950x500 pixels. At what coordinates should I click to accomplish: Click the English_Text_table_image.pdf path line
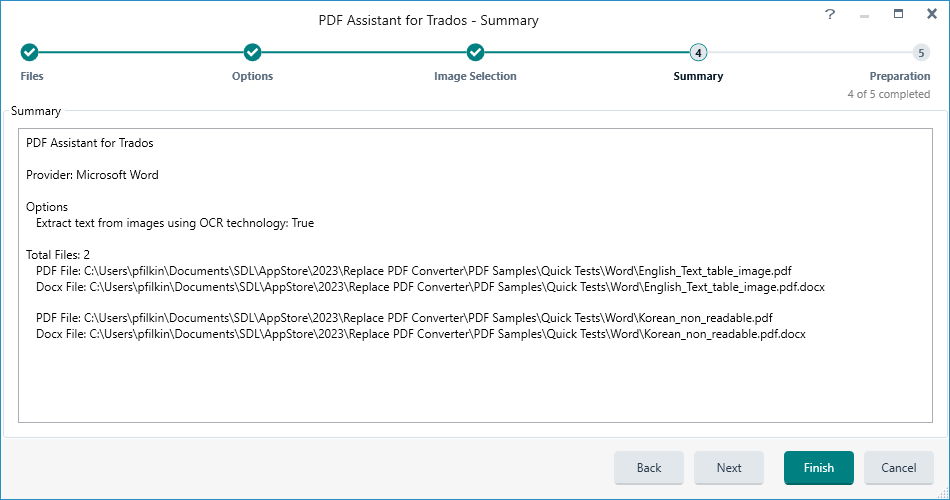[414, 271]
